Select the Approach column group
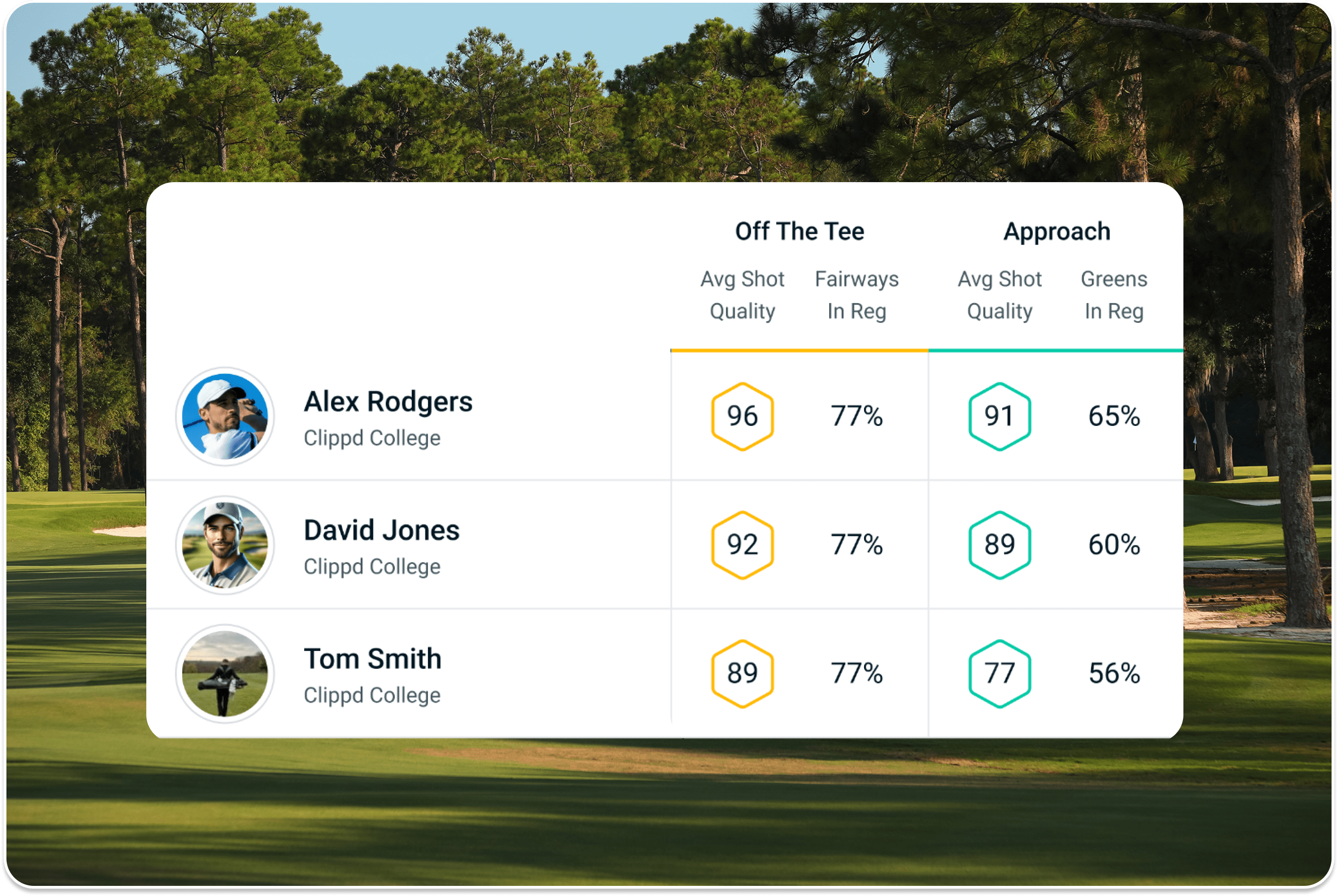The width and height of the screenshot is (1338, 896). (1057, 231)
